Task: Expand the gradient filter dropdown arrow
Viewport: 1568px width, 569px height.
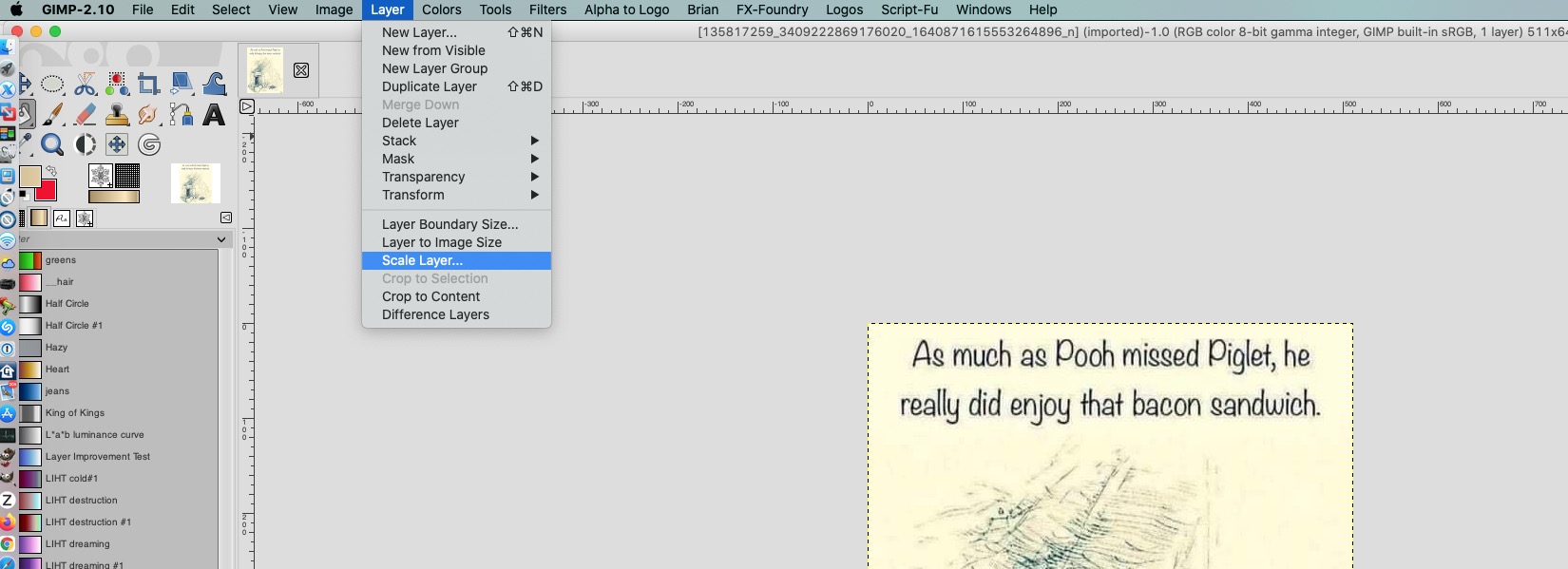Action: [221, 239]
